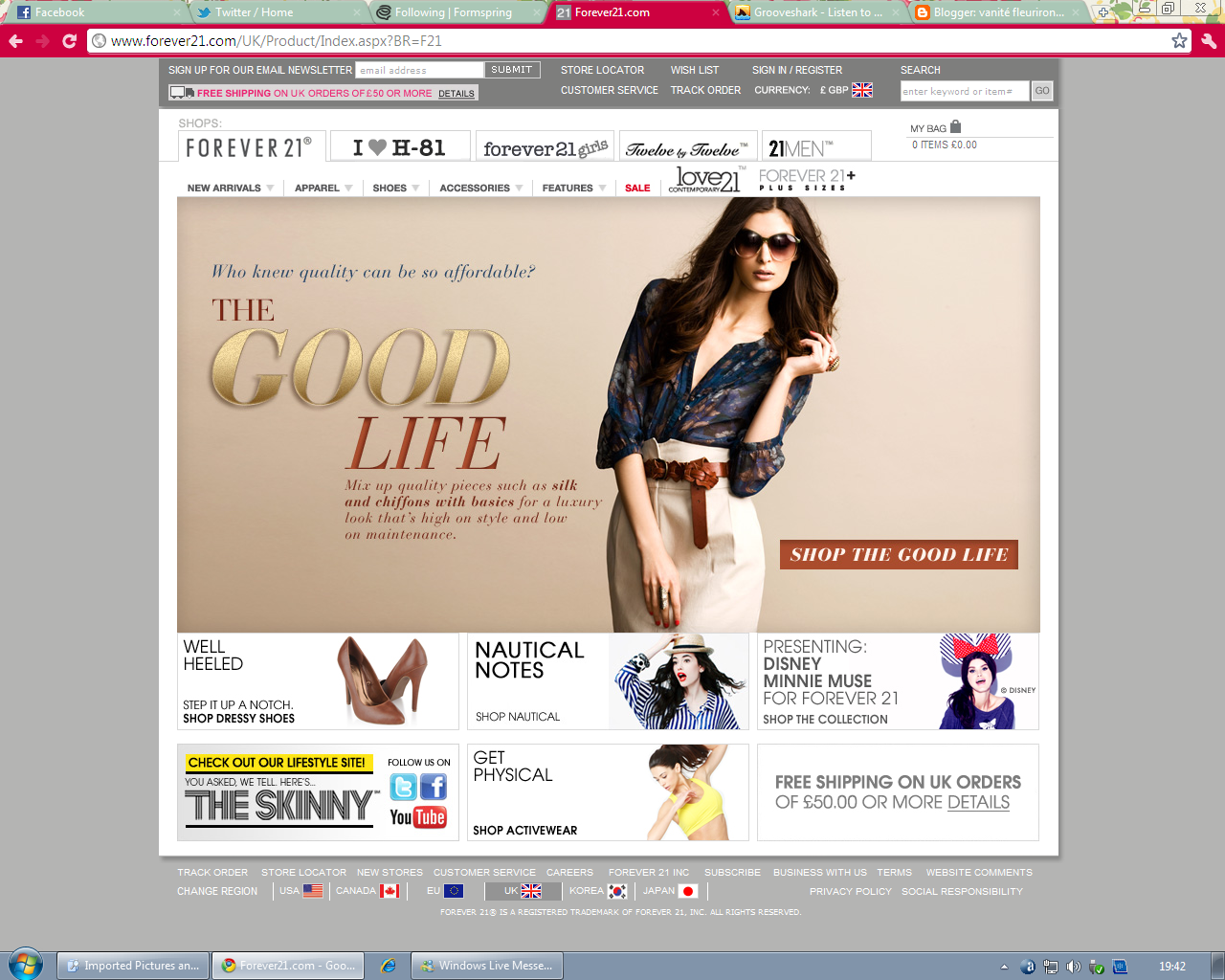Open Track Order in the header
The width and height of the screenshot is (1225, 980).
pyautogui.click(x=705, y=90)
